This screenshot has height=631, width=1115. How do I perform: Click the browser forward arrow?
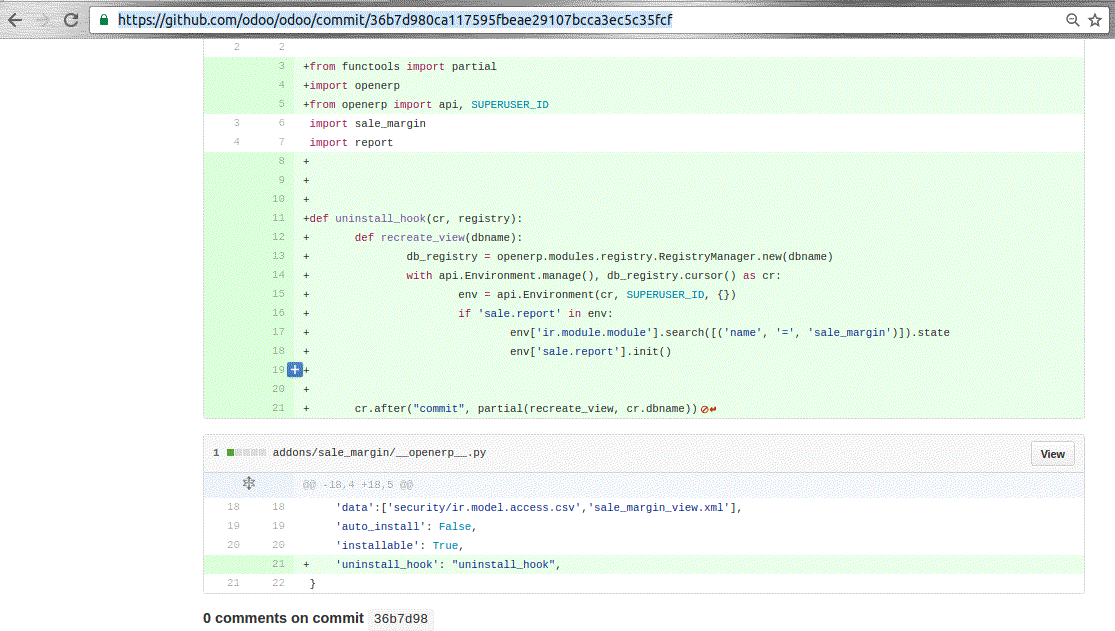pos(43,20)
